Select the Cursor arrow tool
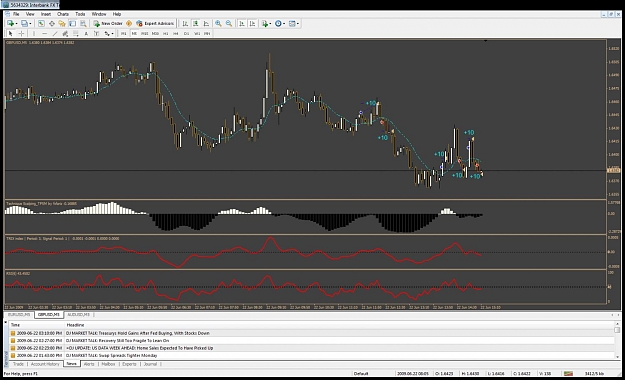Screen dimensions: 625x380 point(11,33)
